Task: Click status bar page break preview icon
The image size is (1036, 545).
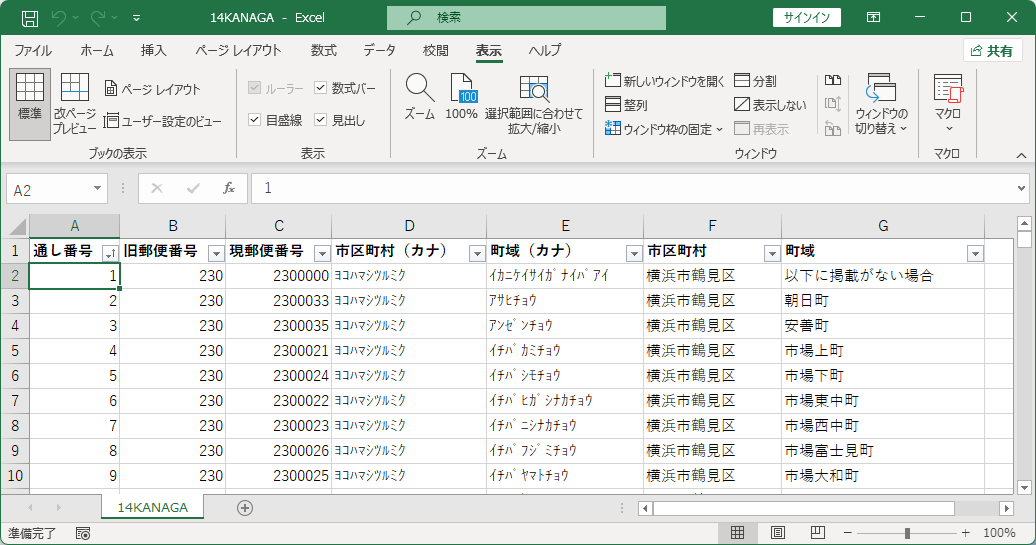Action: pos(817,532)
